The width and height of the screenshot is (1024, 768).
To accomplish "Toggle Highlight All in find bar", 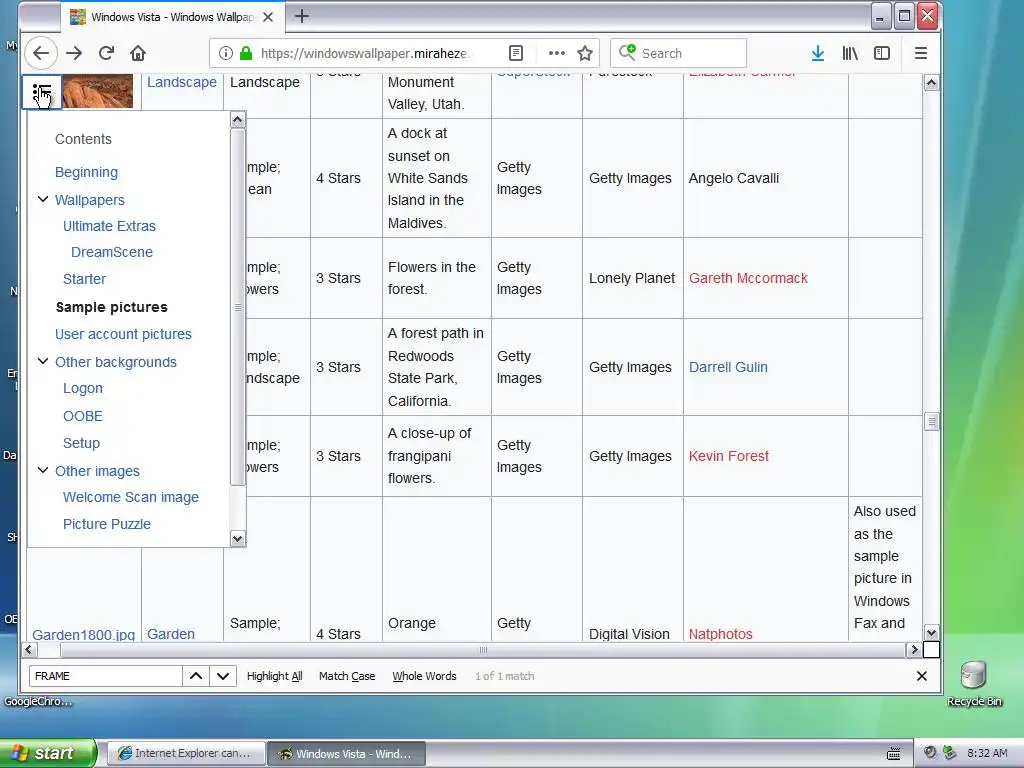I will tap(274, 676).
